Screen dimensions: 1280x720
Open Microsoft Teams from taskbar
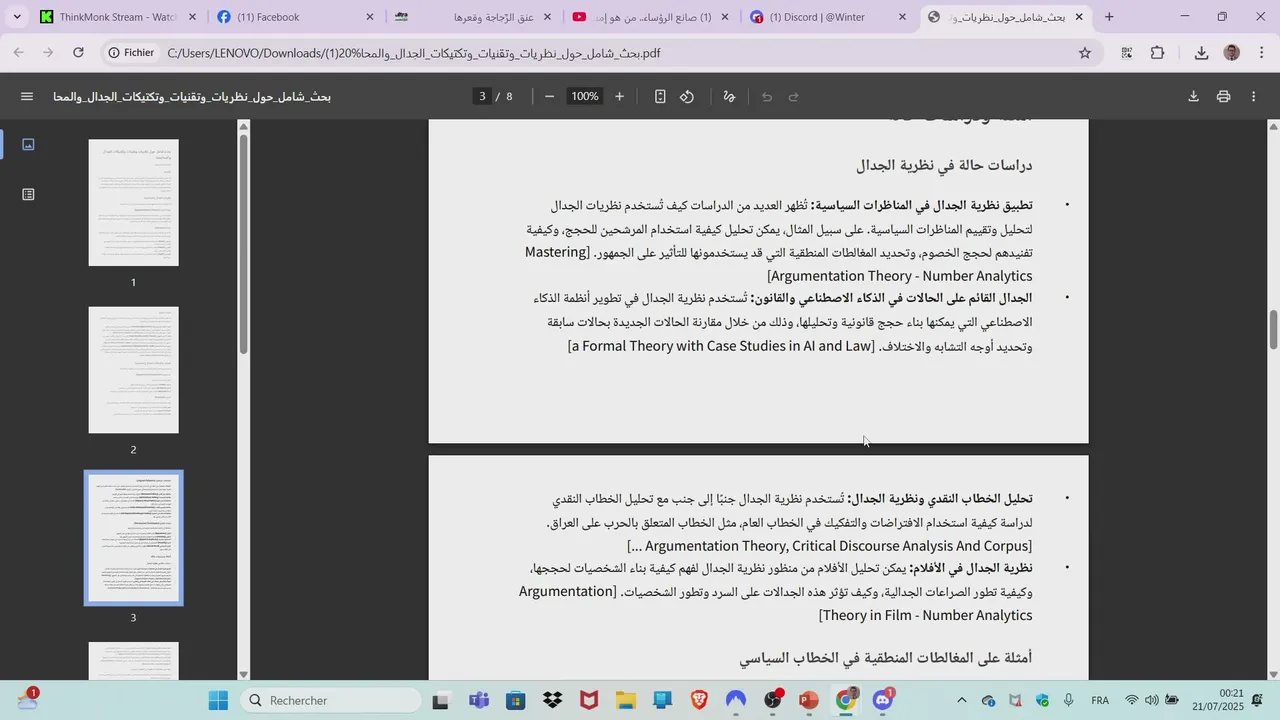(478, 701)
